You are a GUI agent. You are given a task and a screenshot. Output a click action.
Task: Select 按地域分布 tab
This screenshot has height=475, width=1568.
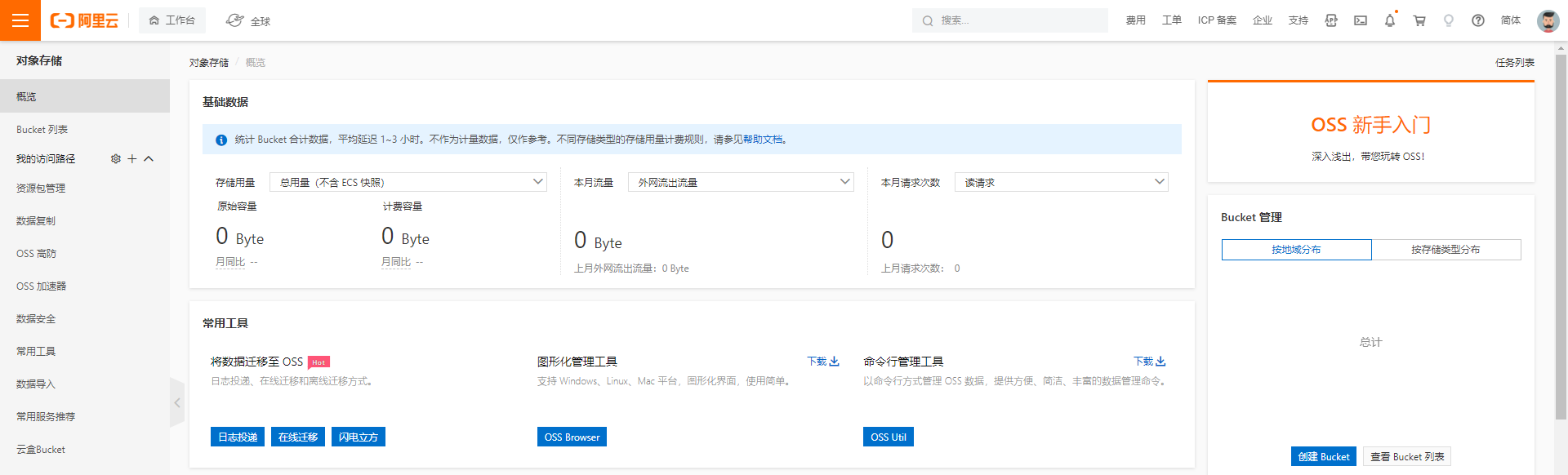pos(1296,250)
